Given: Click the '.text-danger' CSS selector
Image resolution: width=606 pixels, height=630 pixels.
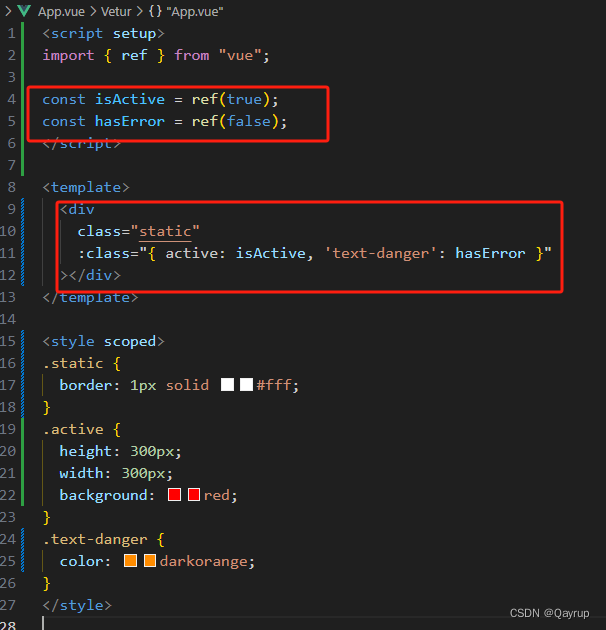Looking at the screenshot, I should pyautogui.click(x=95, y=539).
